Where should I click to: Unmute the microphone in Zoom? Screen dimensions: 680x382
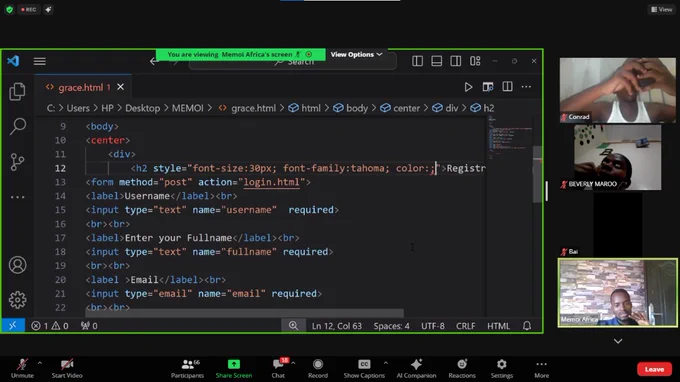[x=22, y=369]
